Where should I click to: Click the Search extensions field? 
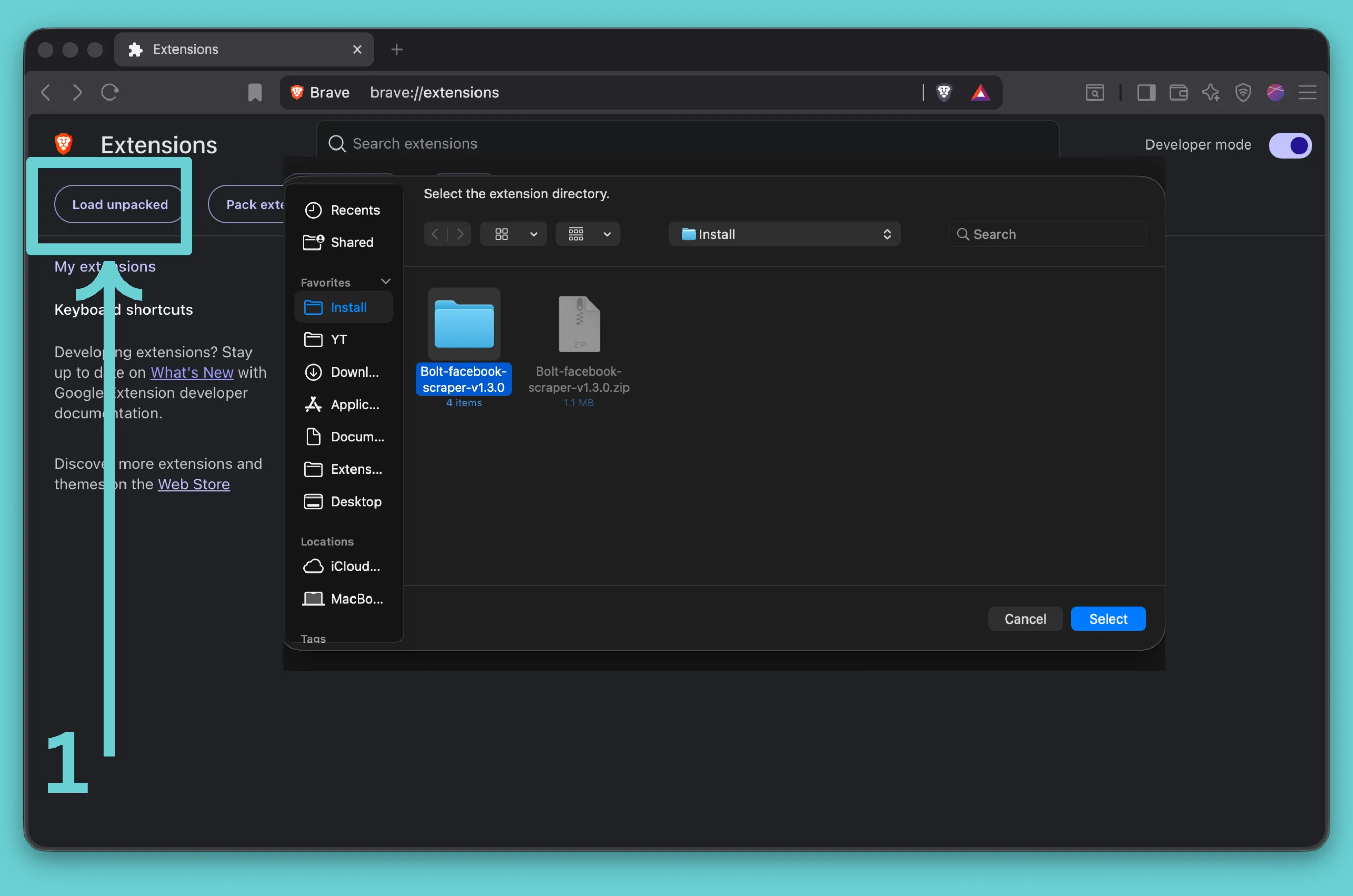[x=687, y=143]
